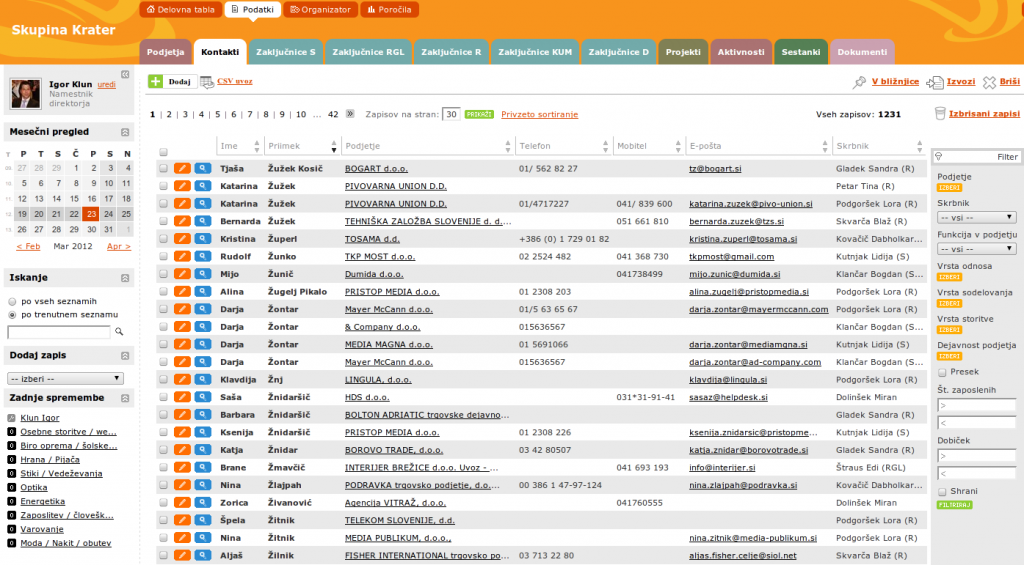
Task: Open the Dokumenti tab
Action: click(x=862, y=52)
